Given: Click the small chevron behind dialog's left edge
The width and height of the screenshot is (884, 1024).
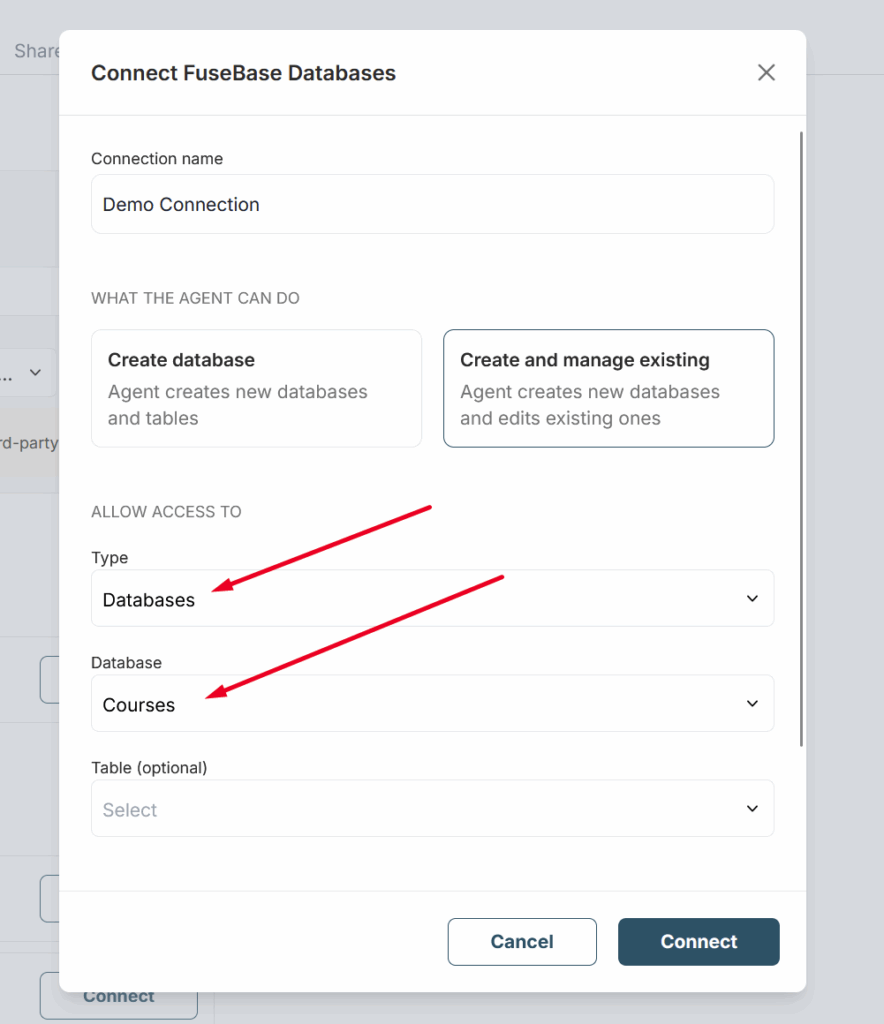Looking at the screenshot, I should tap(36, 373).
